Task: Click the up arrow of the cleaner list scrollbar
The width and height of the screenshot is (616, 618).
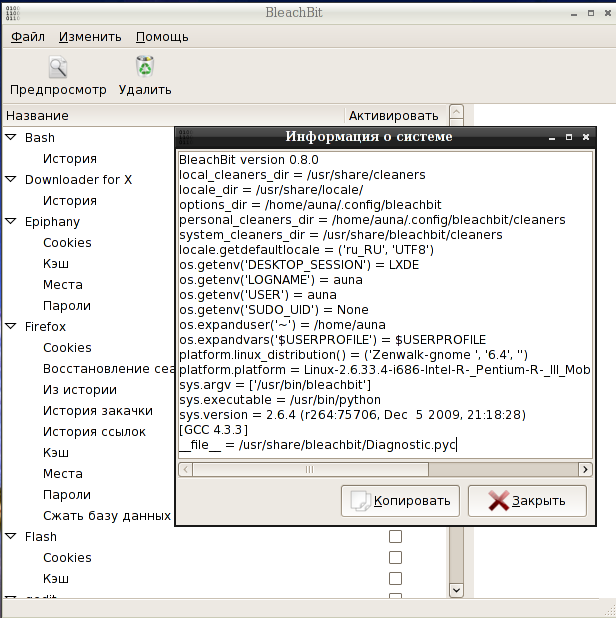Action: pyautogui.click(x=456, y=112)
